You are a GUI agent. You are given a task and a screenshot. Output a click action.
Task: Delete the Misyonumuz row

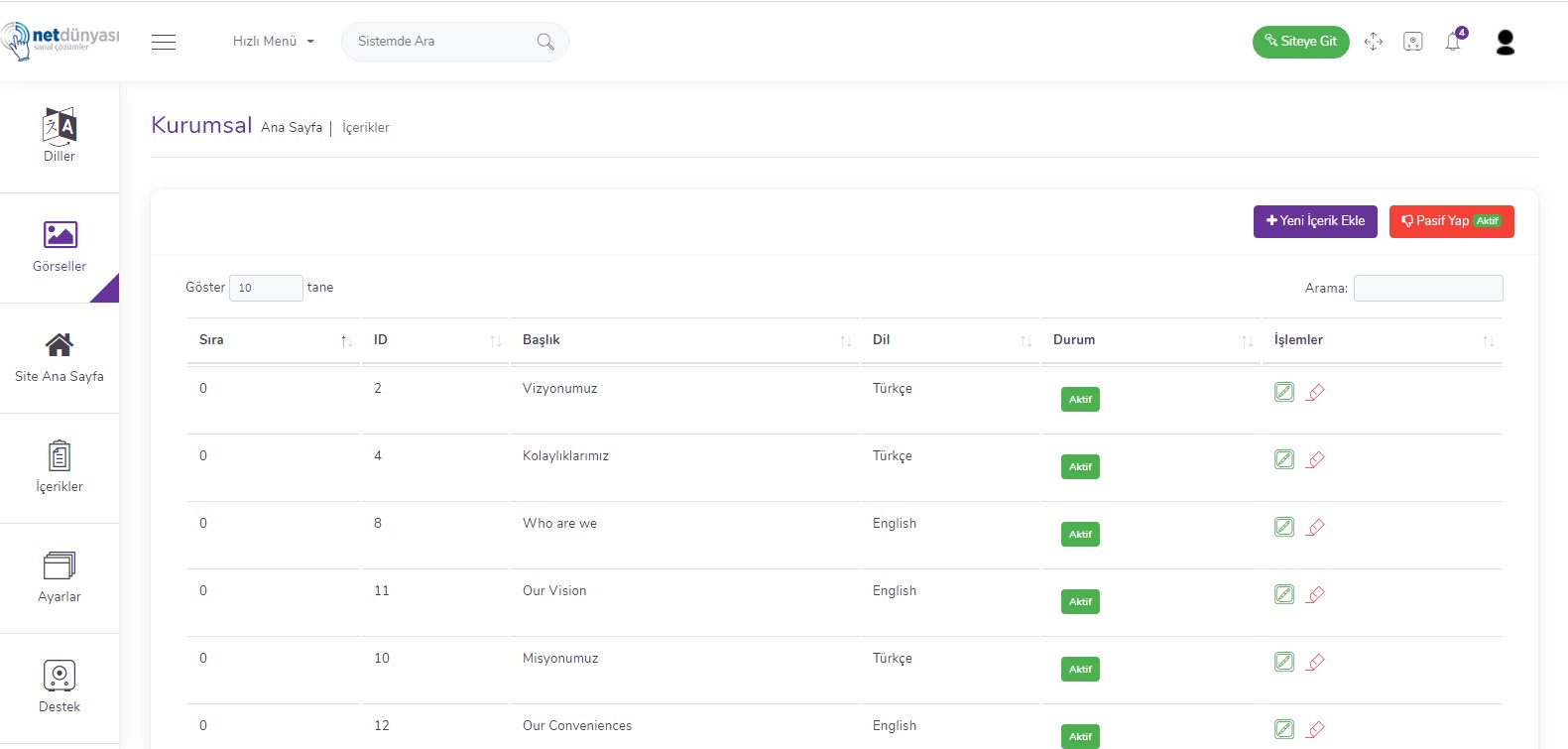coord(1315,662)
